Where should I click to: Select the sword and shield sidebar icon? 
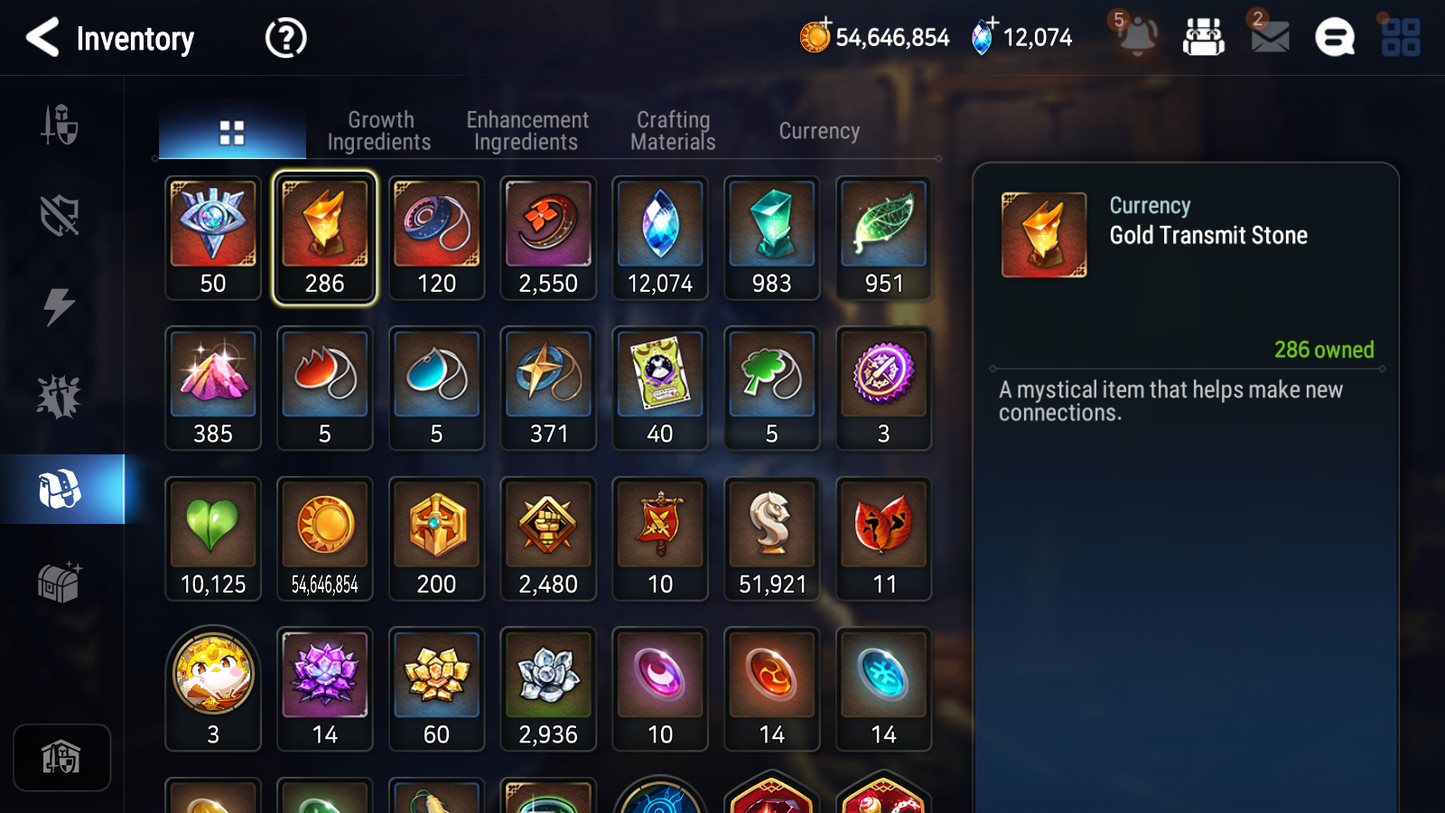[60, 125]
